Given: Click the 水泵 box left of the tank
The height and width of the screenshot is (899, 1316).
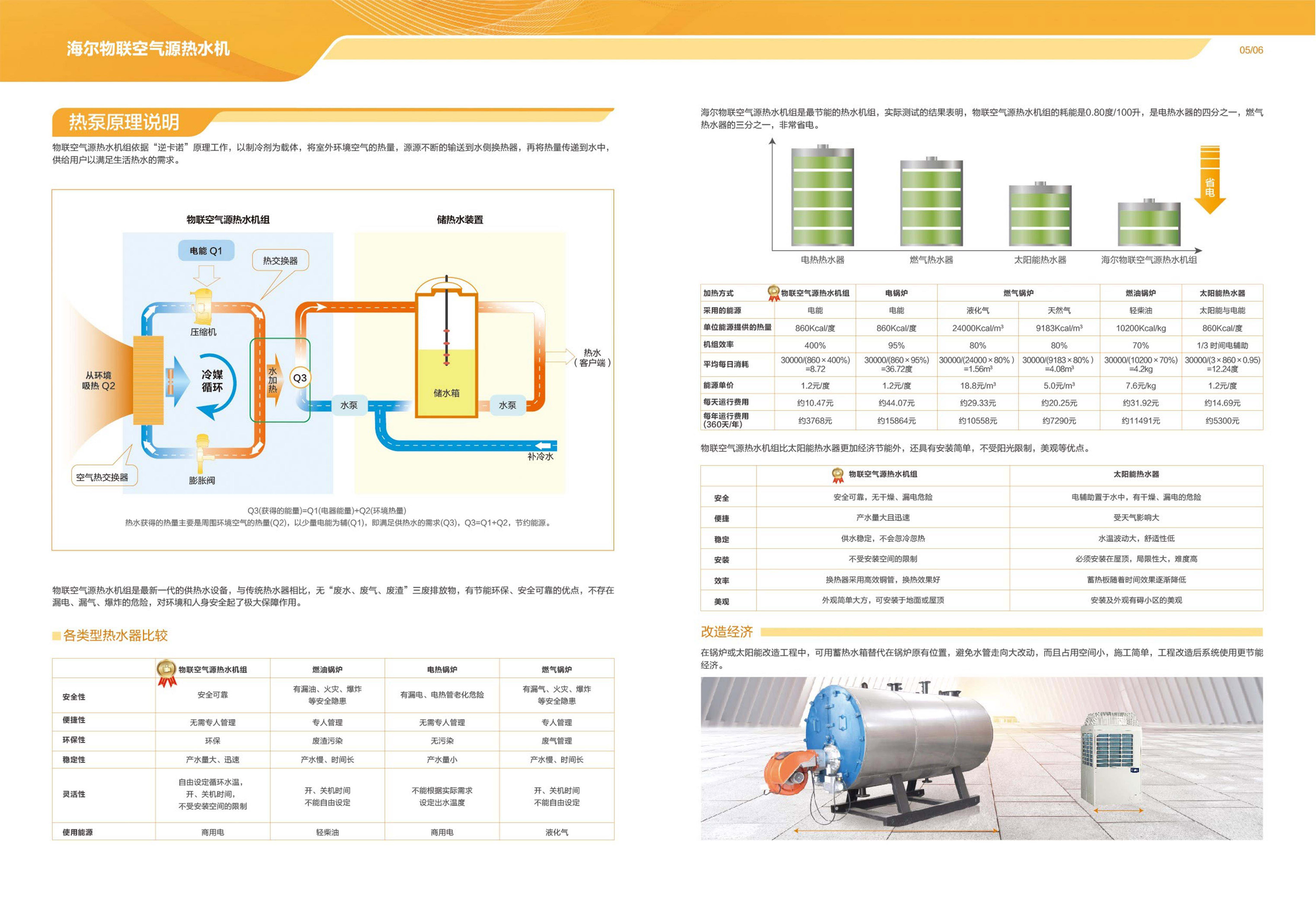Looking at the screenshot, I should coord(349,405).
